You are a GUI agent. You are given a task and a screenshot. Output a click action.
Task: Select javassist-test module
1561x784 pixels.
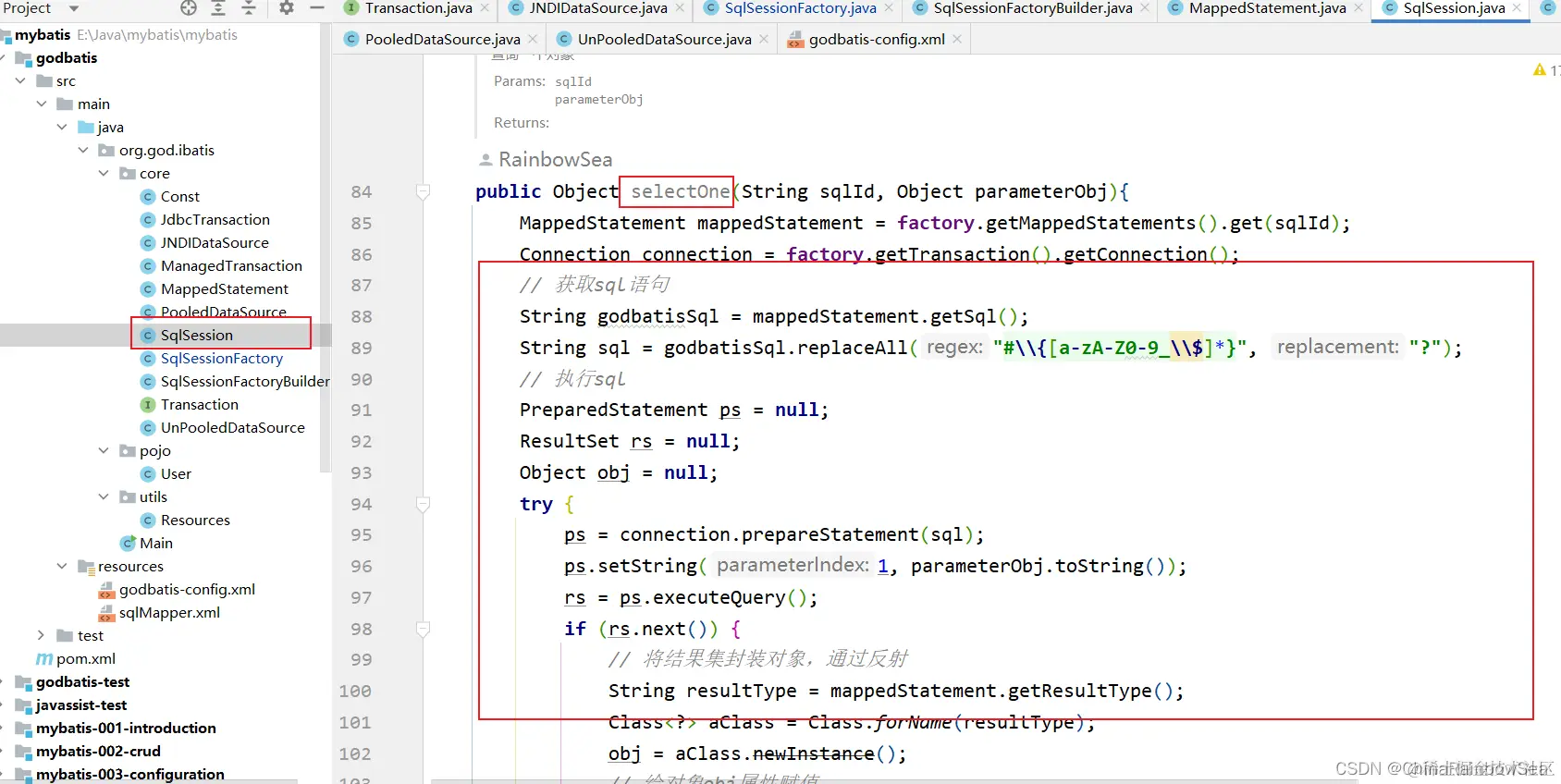81,704
